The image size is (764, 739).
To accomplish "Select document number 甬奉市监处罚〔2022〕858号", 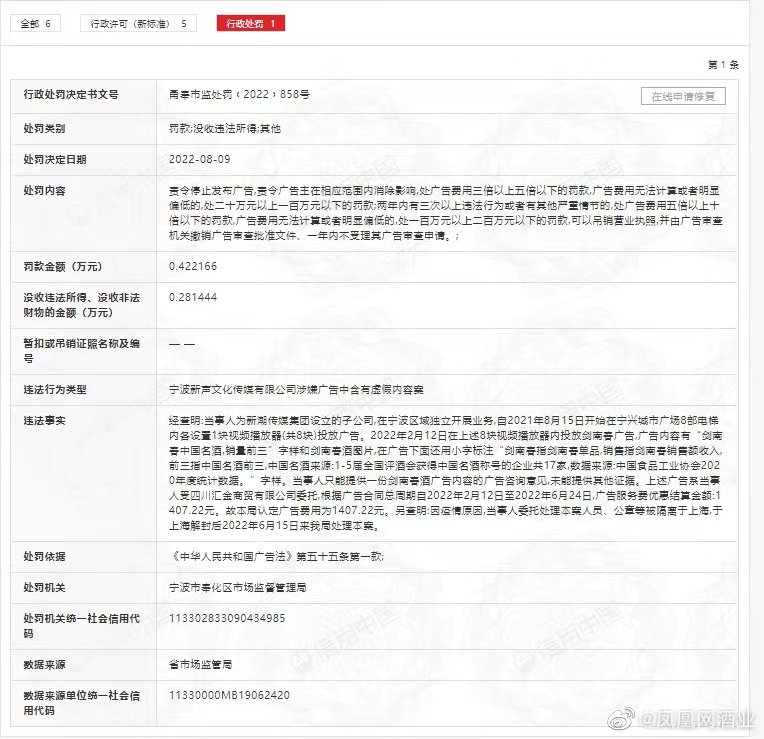I will (239, 94).
